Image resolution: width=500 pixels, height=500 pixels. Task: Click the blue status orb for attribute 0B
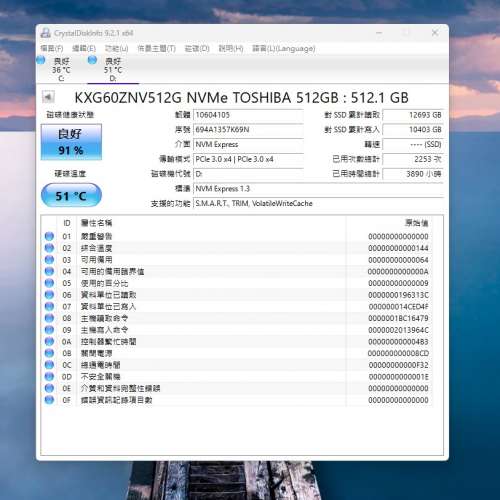tap(49, 353)
